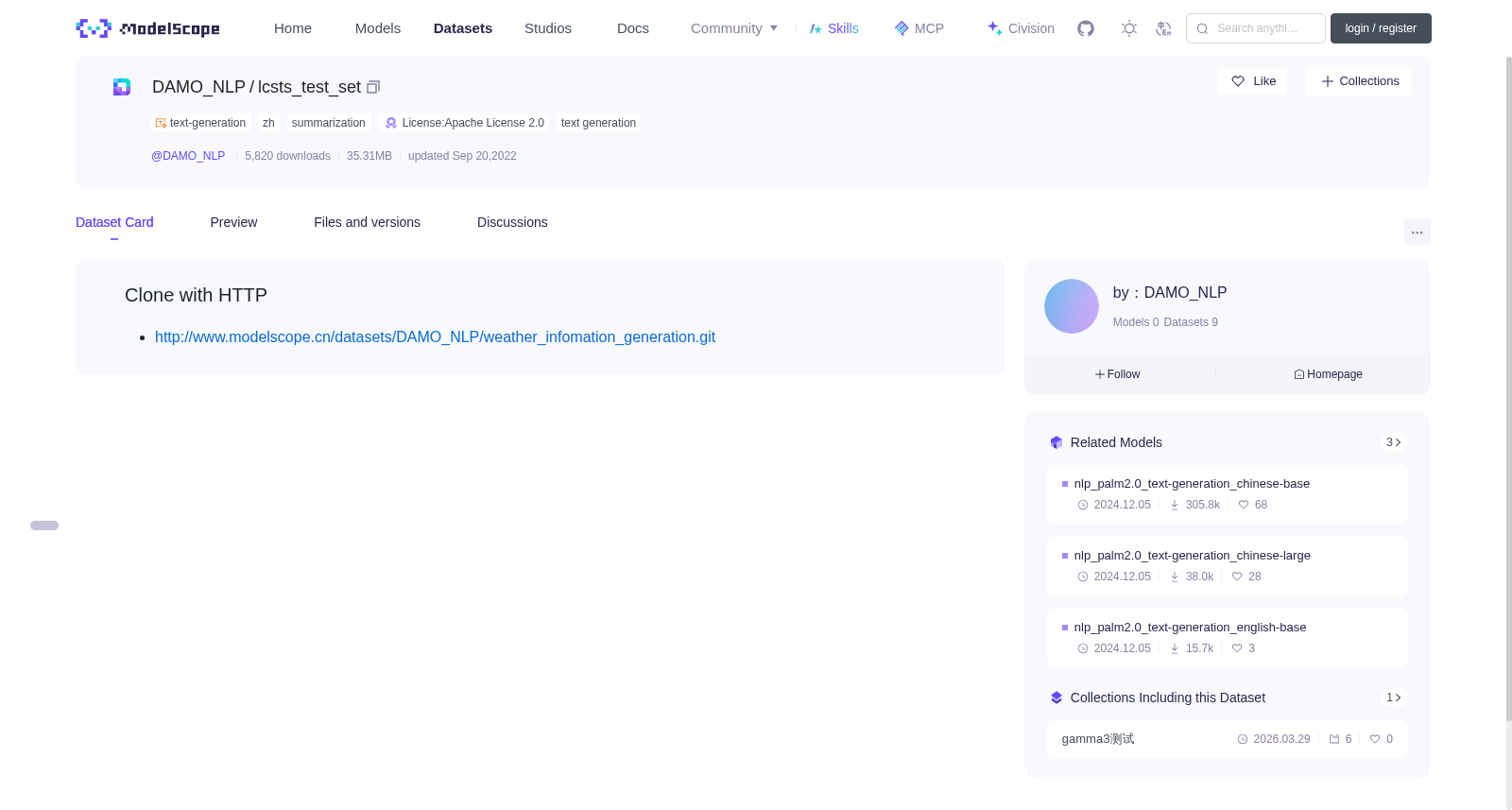Switch to the Preview tab
Viewport: 1512px width, 810px height.
click(x=233, y=222)
